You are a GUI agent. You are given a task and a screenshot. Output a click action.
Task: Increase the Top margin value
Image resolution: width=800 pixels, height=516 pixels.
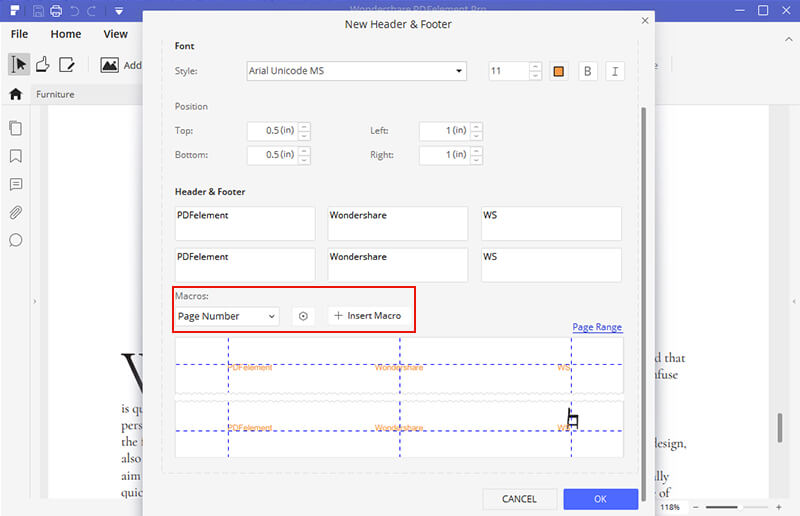(x=304, y=126)
